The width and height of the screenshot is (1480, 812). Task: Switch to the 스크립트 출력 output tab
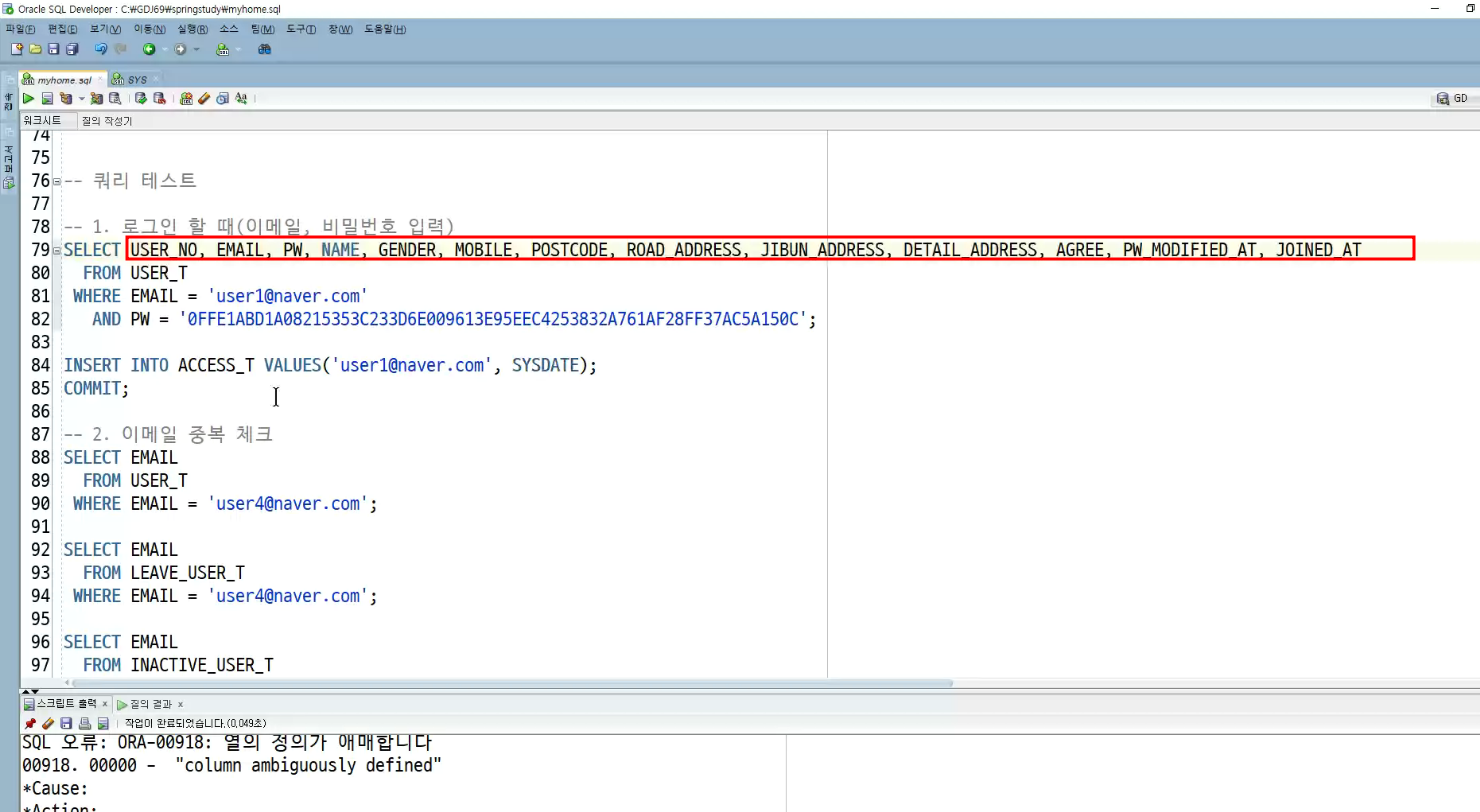coord(66,704)
